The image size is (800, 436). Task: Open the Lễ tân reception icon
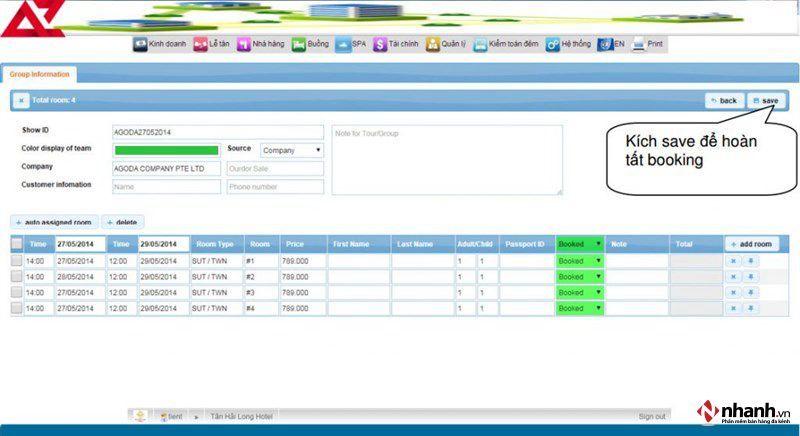click(x=200, y=44)
